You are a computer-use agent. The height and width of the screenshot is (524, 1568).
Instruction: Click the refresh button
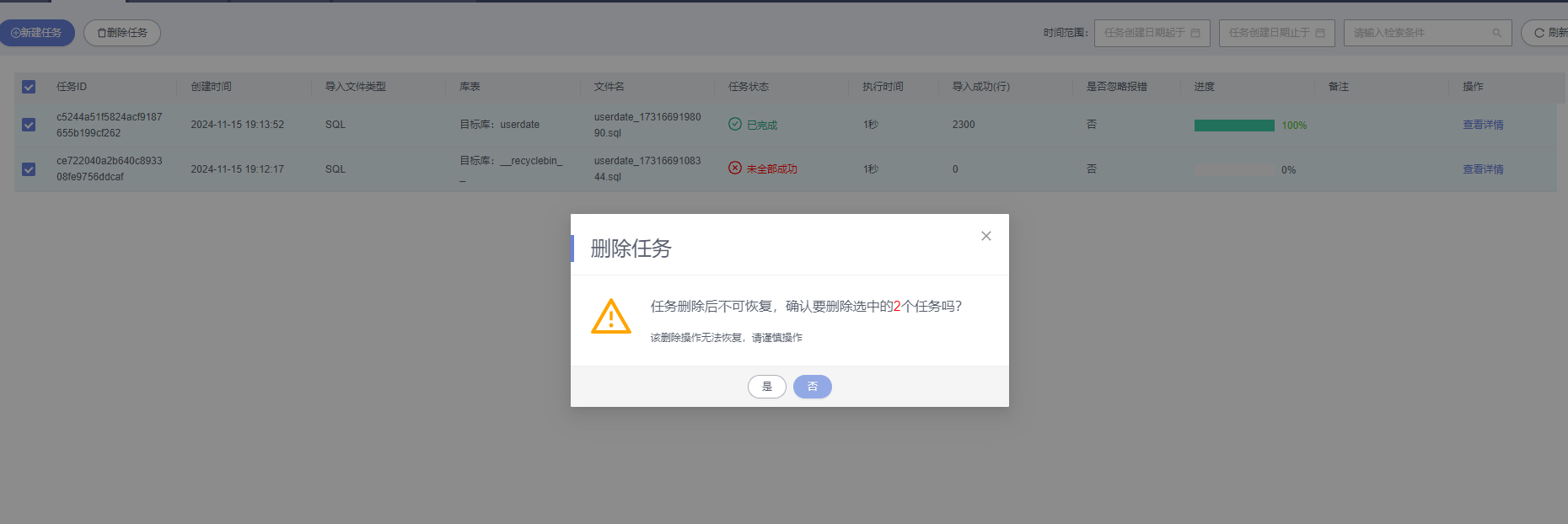coord(1545,33)
